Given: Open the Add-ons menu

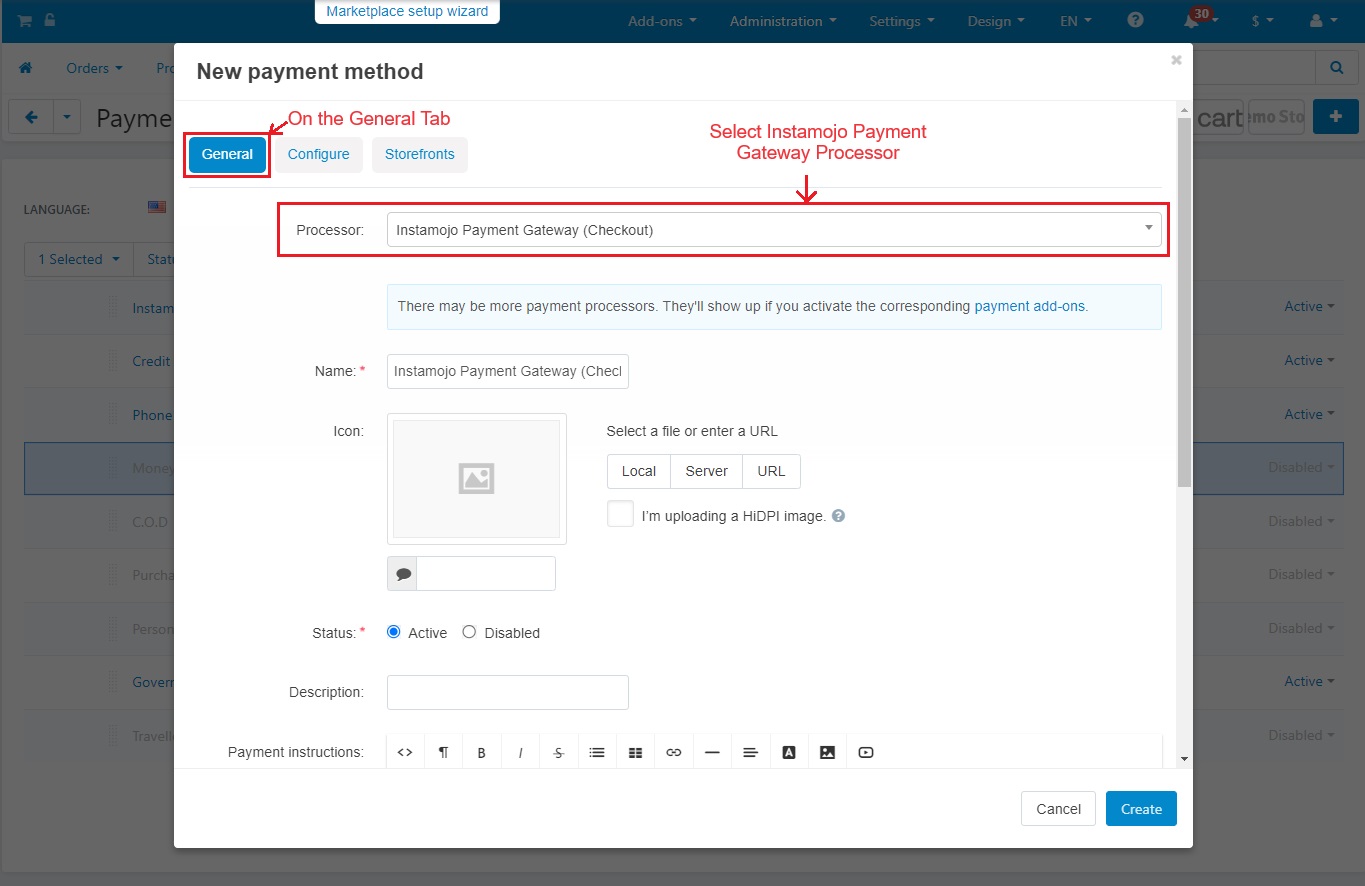Looking at the screenshot, I should tap(662, 21).
